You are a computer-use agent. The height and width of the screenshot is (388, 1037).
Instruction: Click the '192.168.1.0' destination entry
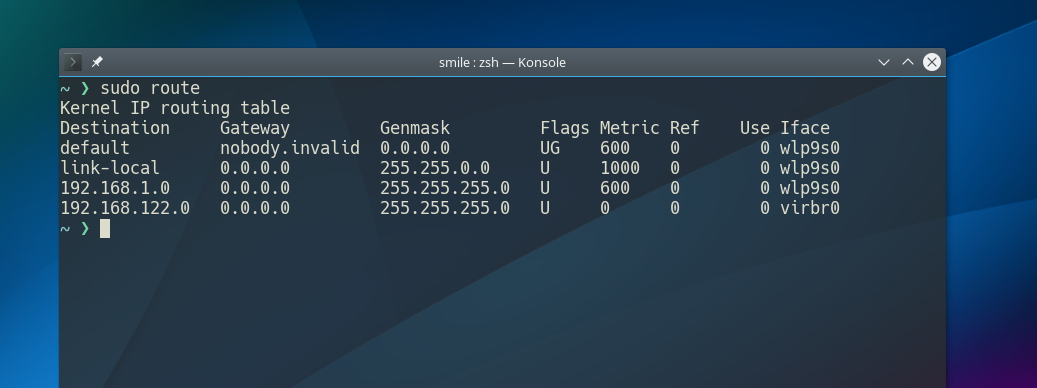(x=115, y=188)
